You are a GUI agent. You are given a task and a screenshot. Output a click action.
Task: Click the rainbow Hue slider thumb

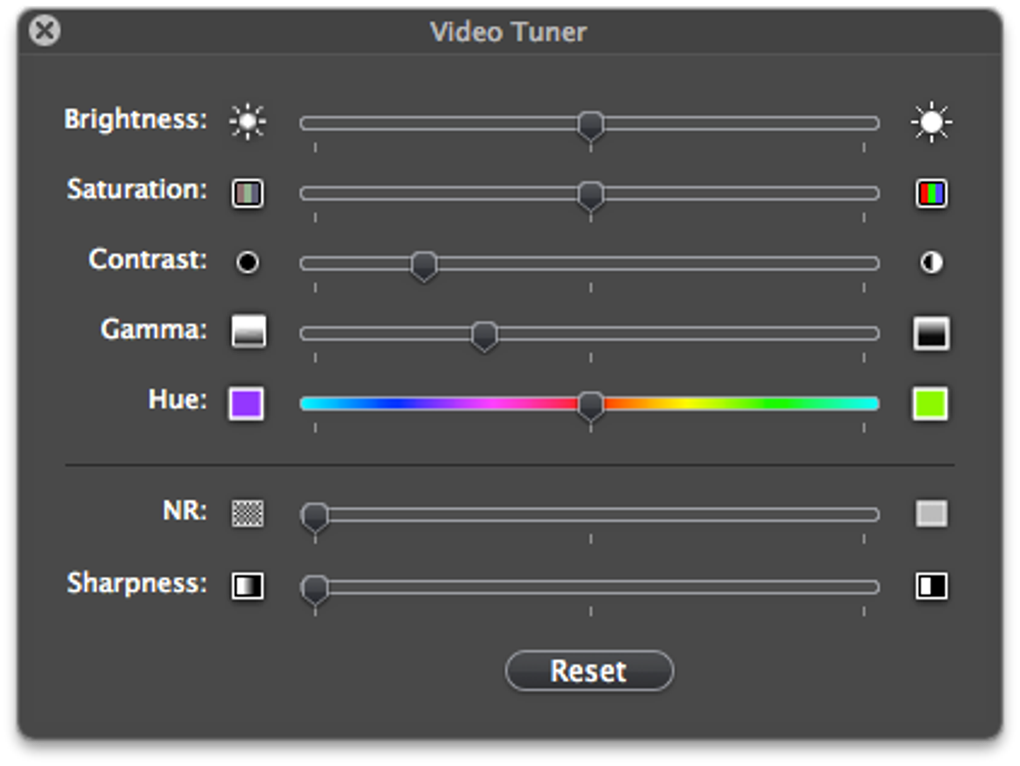point(591,405)
